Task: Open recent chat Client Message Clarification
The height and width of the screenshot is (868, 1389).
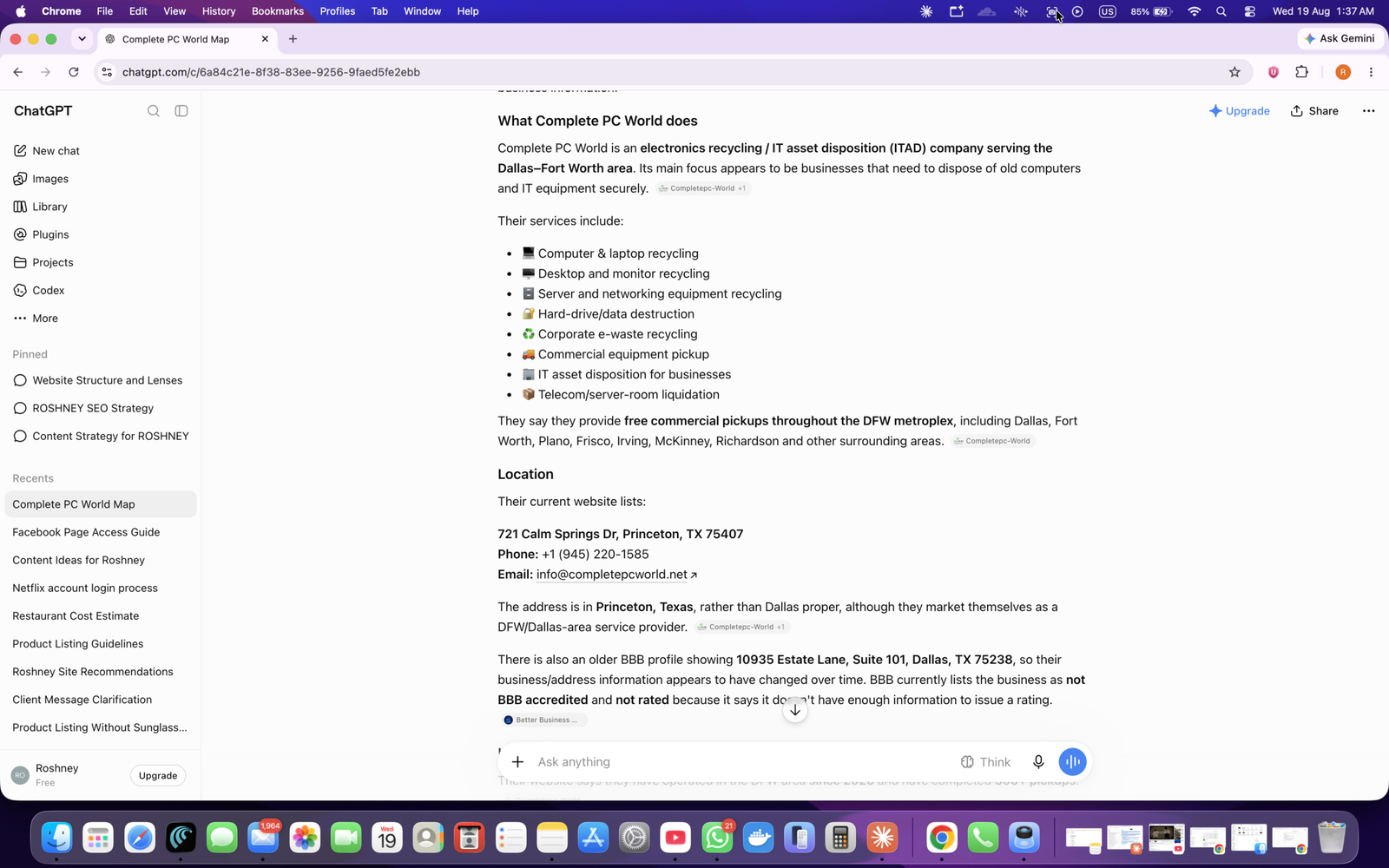Action: tap(100, 699)
